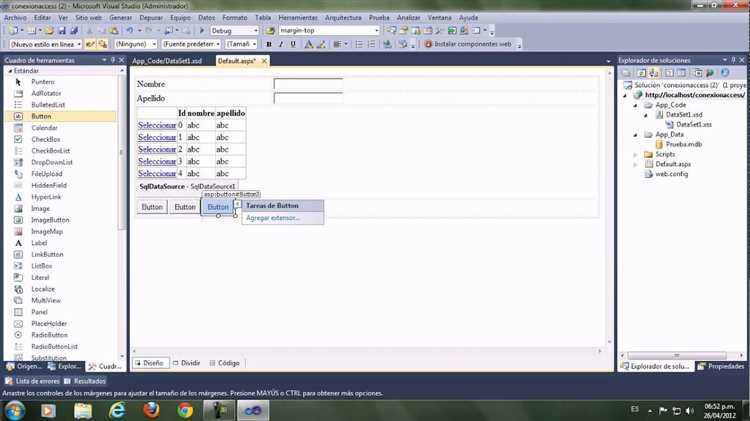
Task: Select the RadioButton control in toolbox
Action: (x=49, y=335)
